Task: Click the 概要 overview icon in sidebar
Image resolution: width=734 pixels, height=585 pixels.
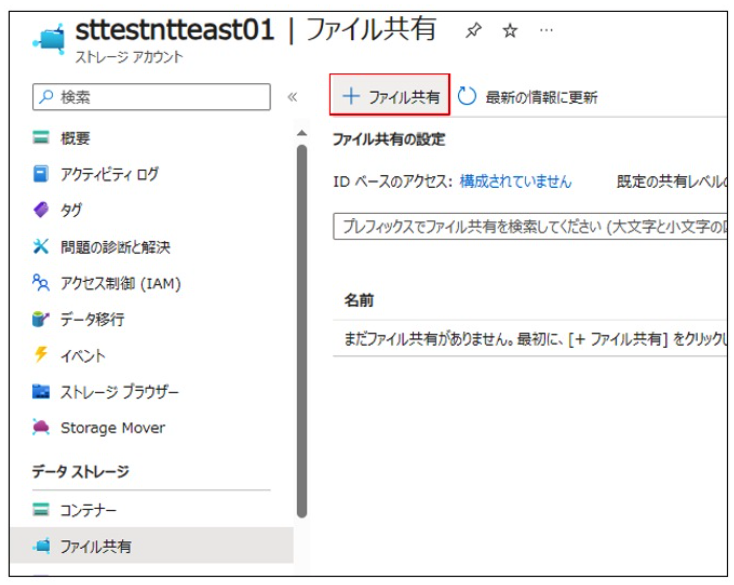Action: 41,138
